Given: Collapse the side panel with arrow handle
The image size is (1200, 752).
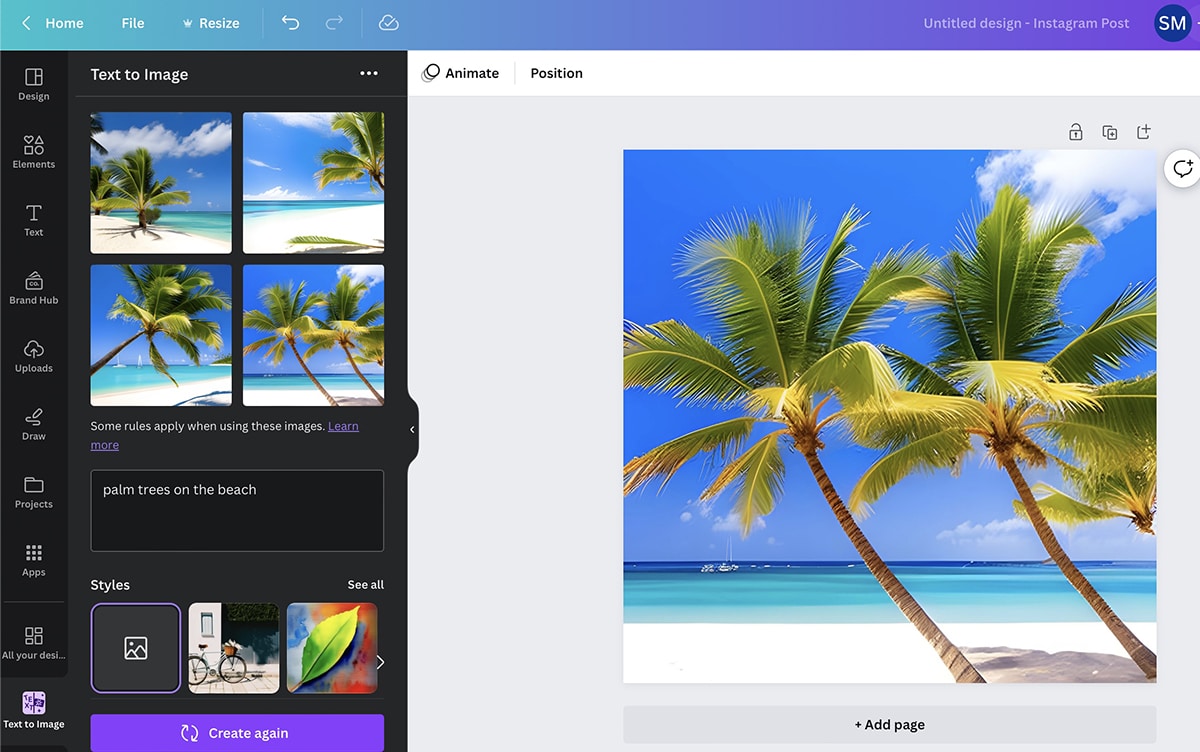Looking at the screenshot, I should (412, 429).
